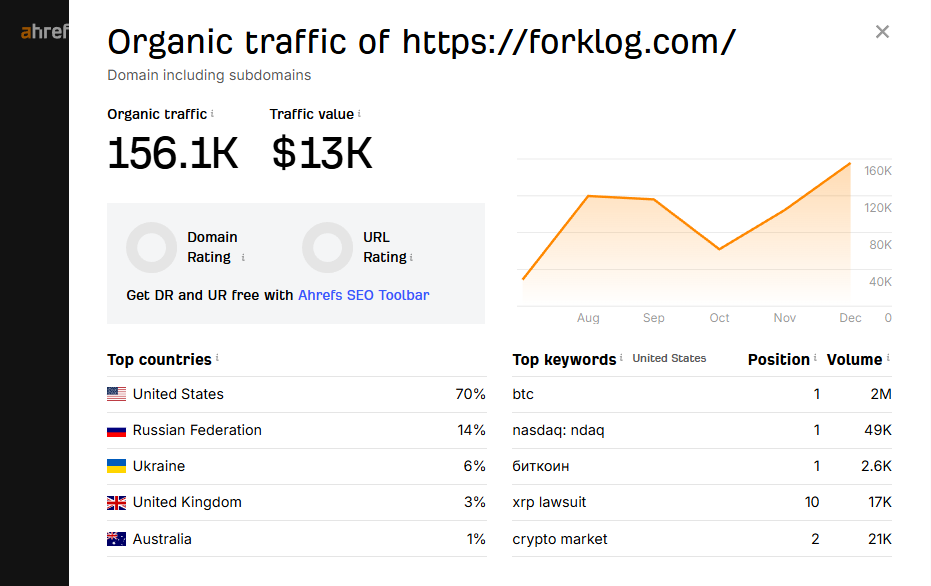Open the Ahrefs SEO Toolbar link
Viewport: 931px width, 586px height.
[x=364, y=295]
